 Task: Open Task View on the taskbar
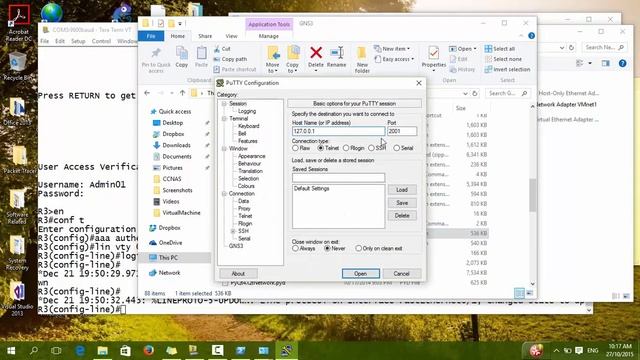point(56,351)
